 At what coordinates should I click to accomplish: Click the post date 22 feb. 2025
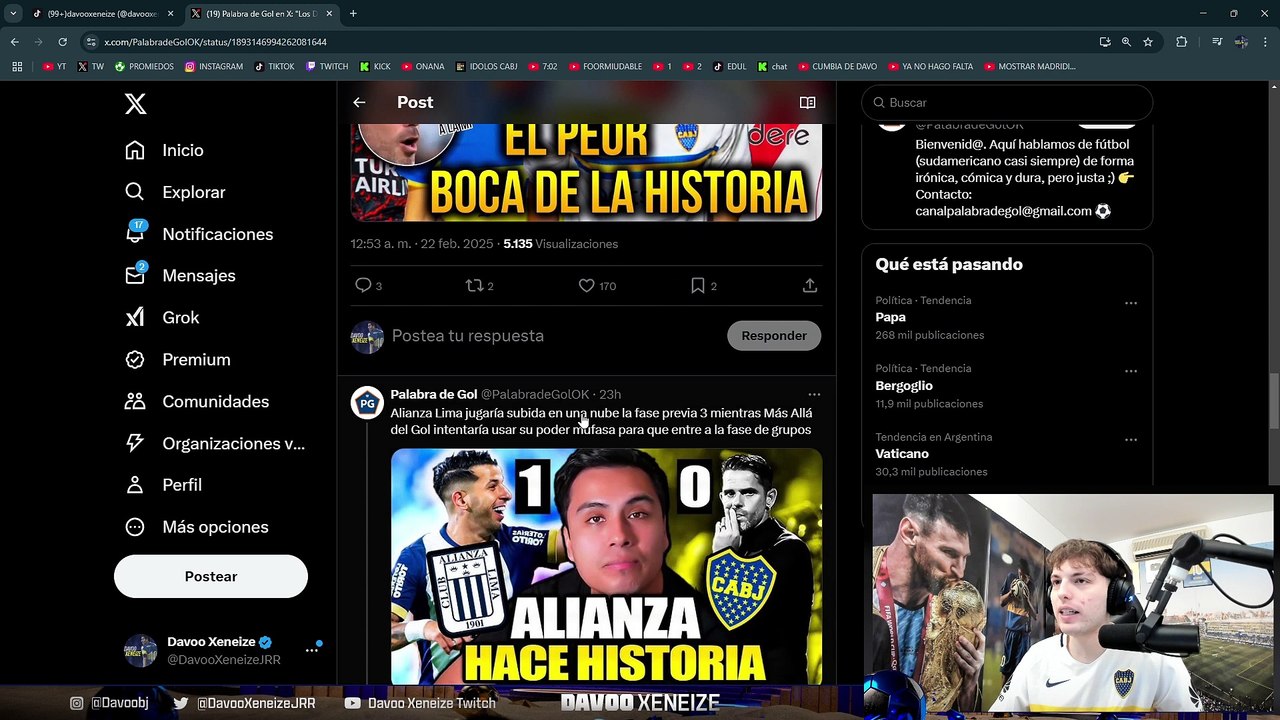pos(457,244)
